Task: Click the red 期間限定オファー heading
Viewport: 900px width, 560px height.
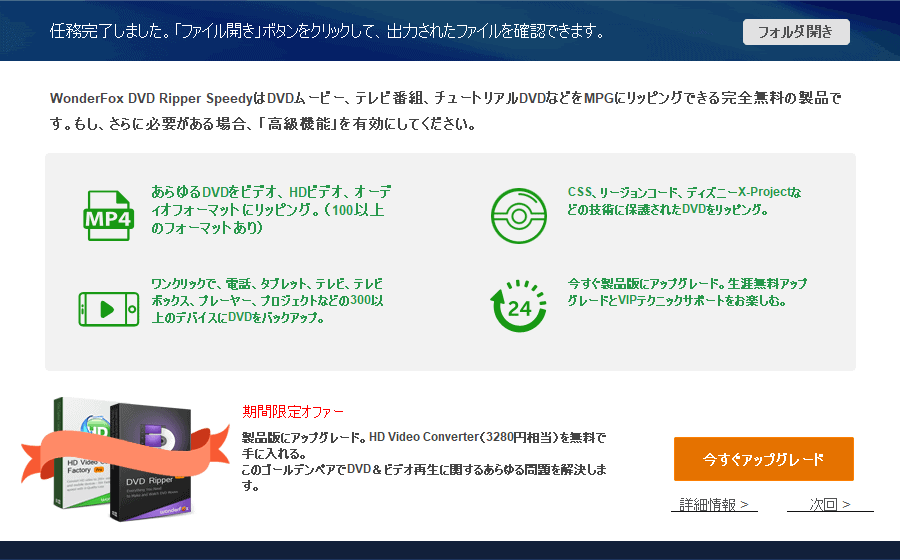Action: pos(293,412)
